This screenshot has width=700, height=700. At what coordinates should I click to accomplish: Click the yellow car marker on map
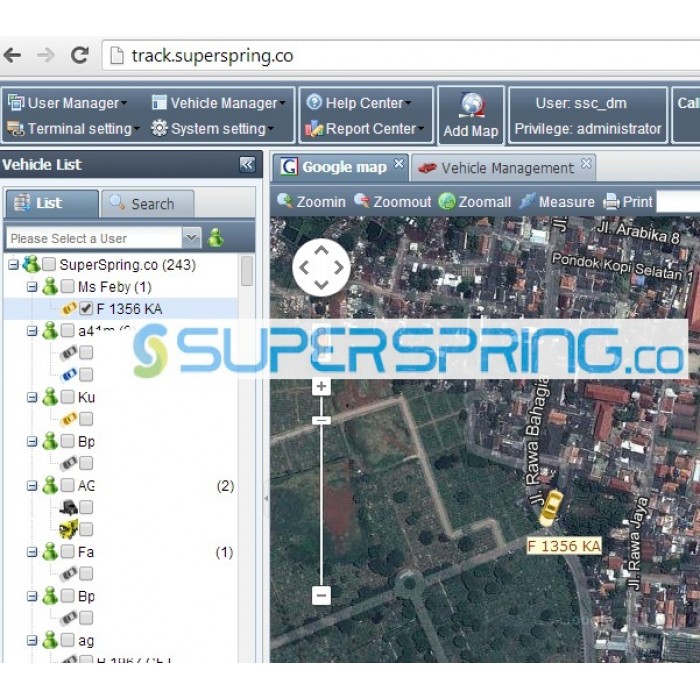coord(550,508)
